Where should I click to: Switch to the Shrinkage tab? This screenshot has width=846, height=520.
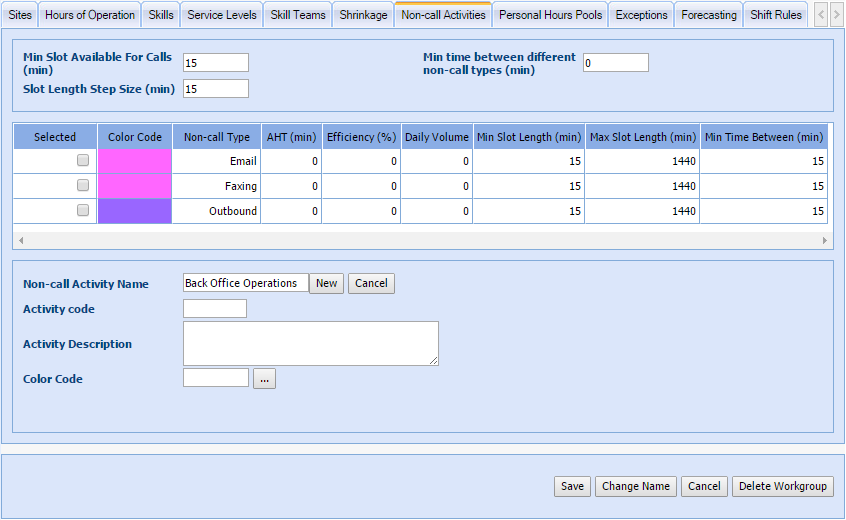363,15
